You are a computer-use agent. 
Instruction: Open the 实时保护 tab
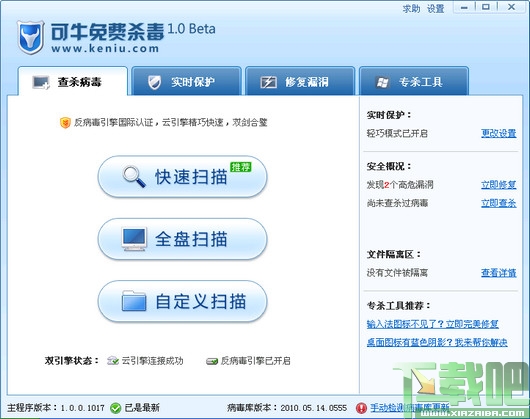click(x=186, y=81)
